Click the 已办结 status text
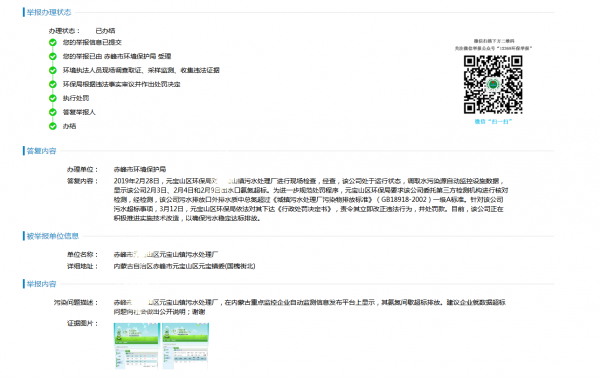Screen dimensions: 600x381 pyautogui.click(x=105, y=31)
